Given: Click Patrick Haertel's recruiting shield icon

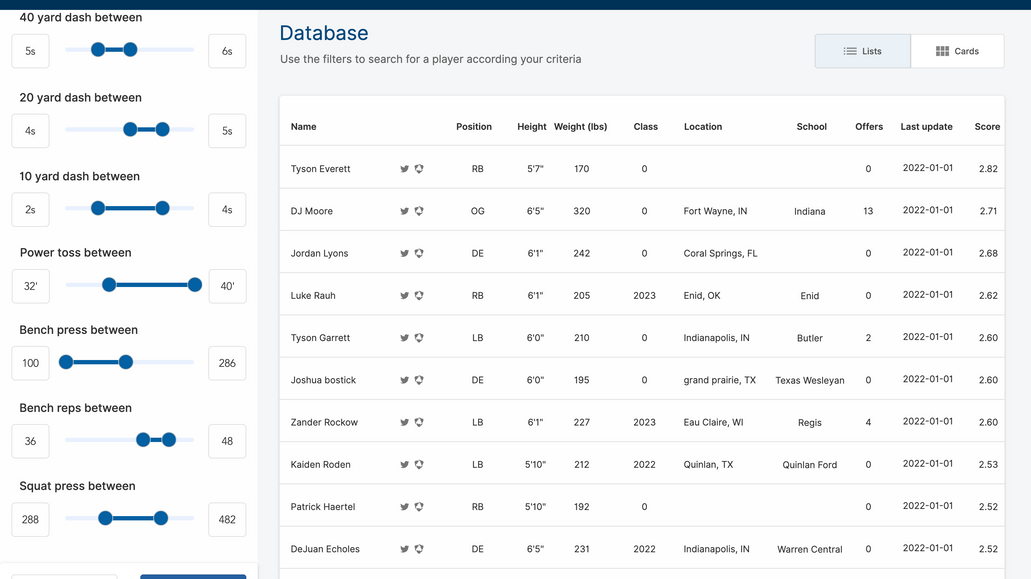Looking at the screenshot, I should click(419, 506).
